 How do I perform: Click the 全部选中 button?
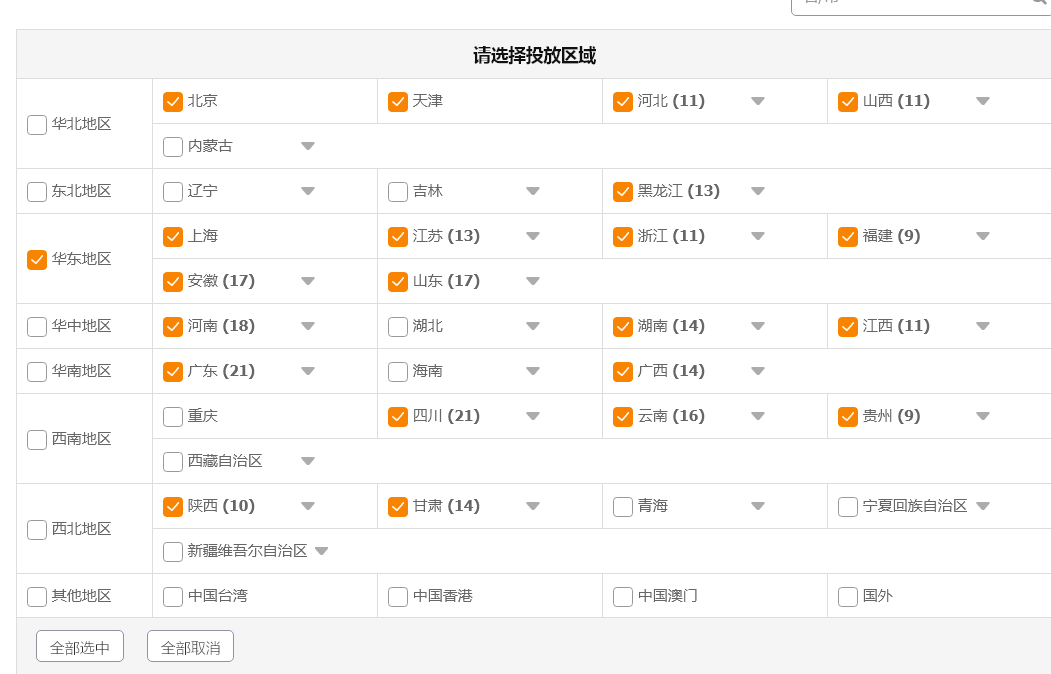pos(80,647)
